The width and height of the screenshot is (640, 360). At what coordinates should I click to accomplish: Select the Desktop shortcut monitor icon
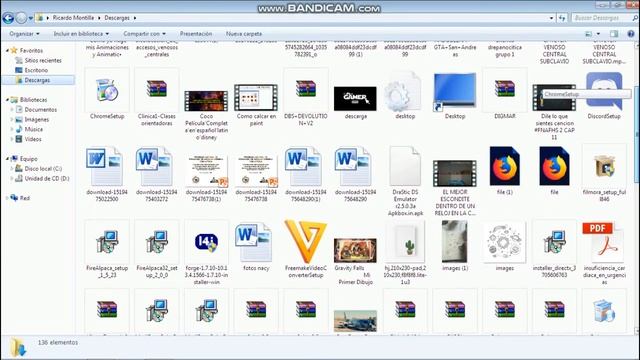(455, 91)
